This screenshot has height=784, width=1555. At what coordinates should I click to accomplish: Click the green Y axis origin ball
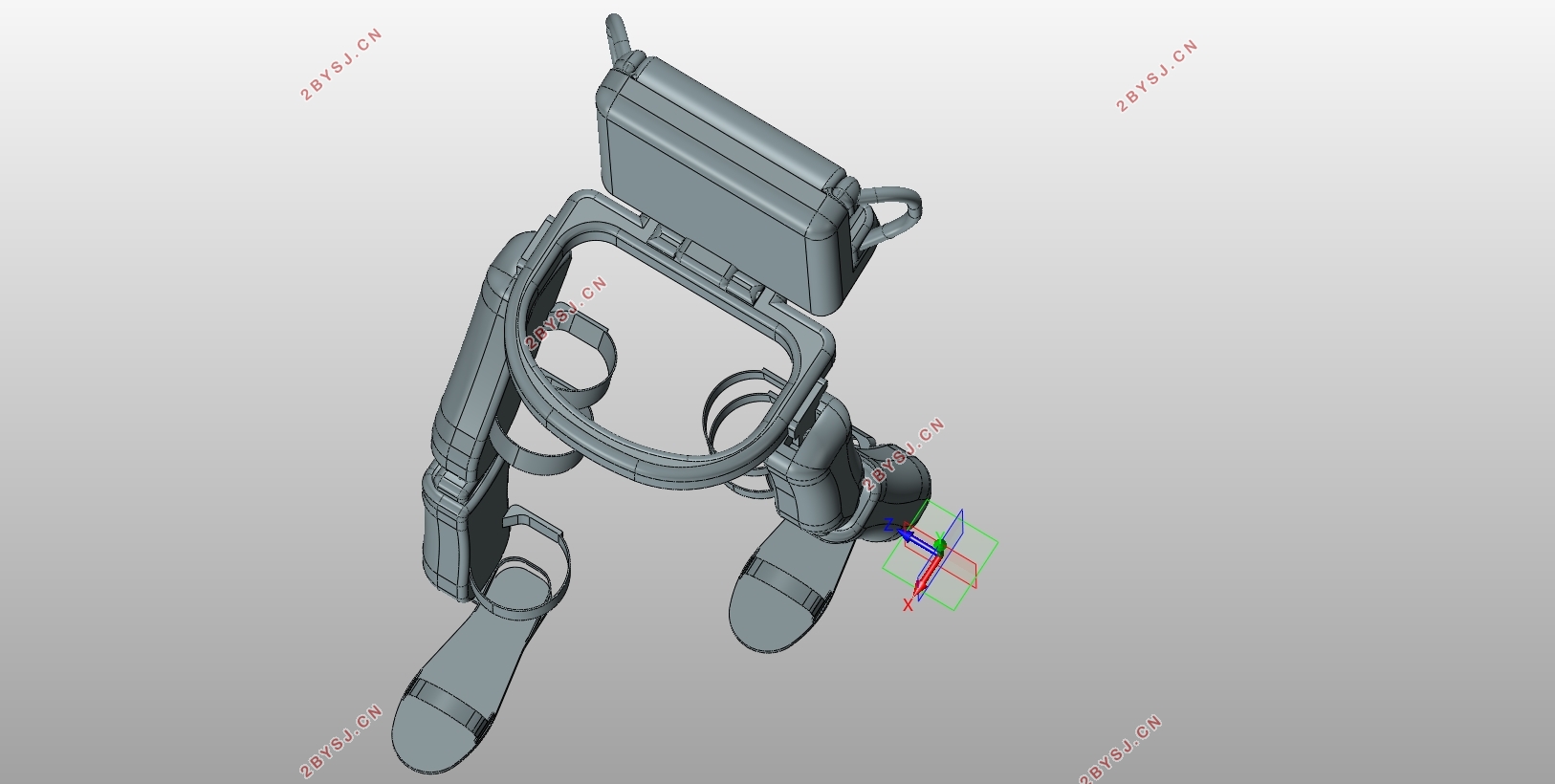pyautogui.click(x=940, y=546)
